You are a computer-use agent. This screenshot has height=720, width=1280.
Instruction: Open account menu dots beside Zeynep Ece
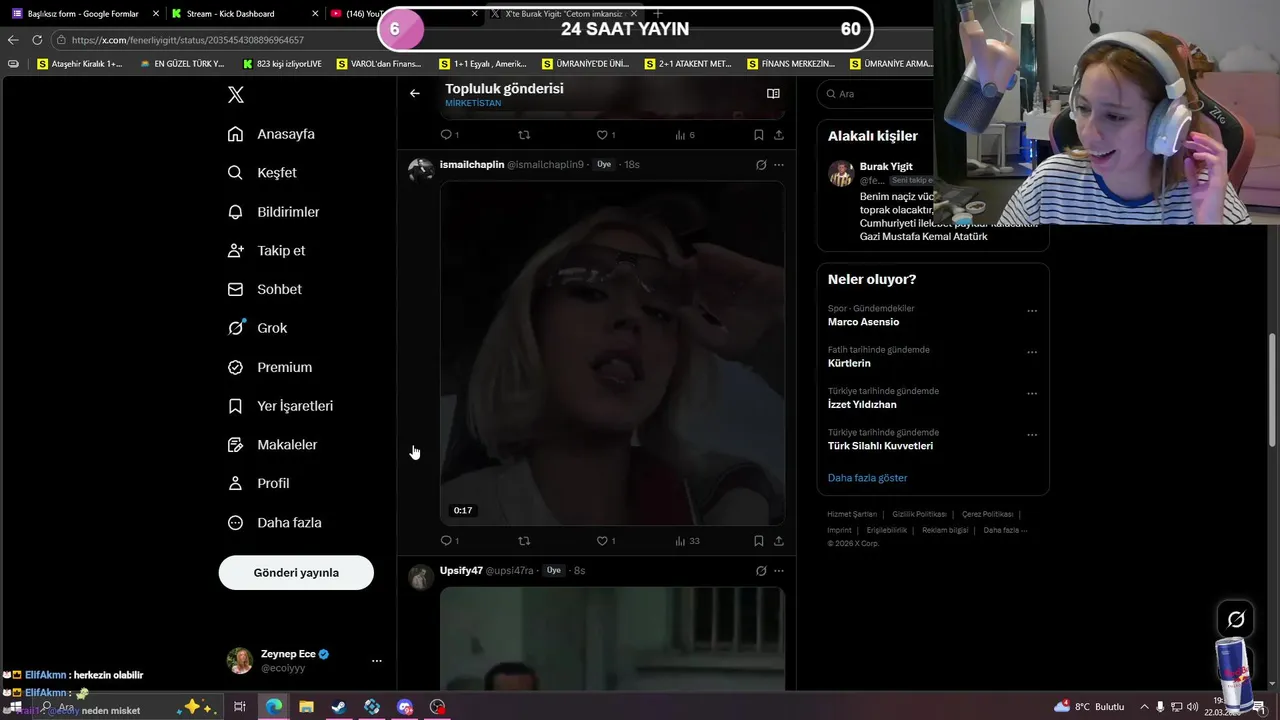(376, 661)
